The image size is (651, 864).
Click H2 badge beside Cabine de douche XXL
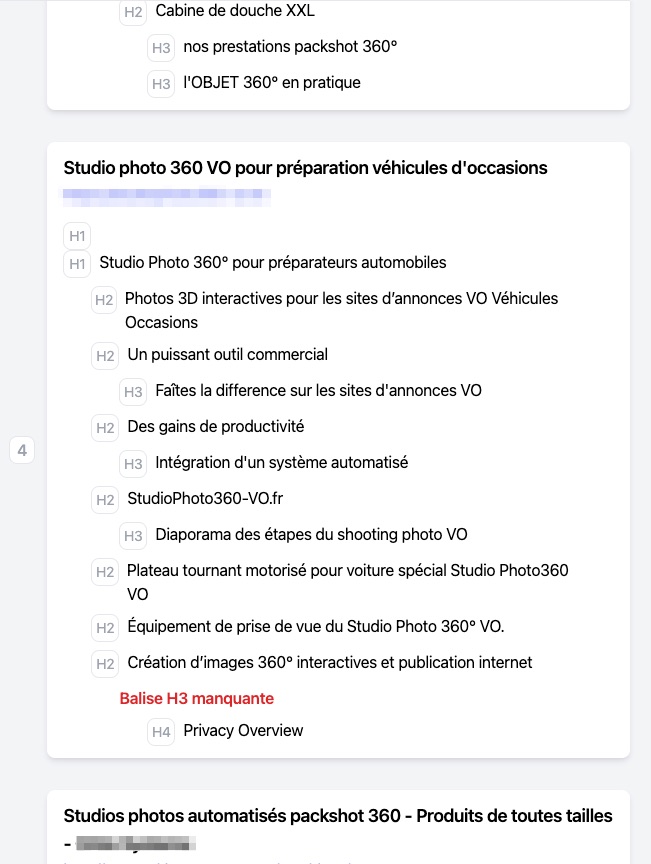pyautogui.click(x=133, y=12)
